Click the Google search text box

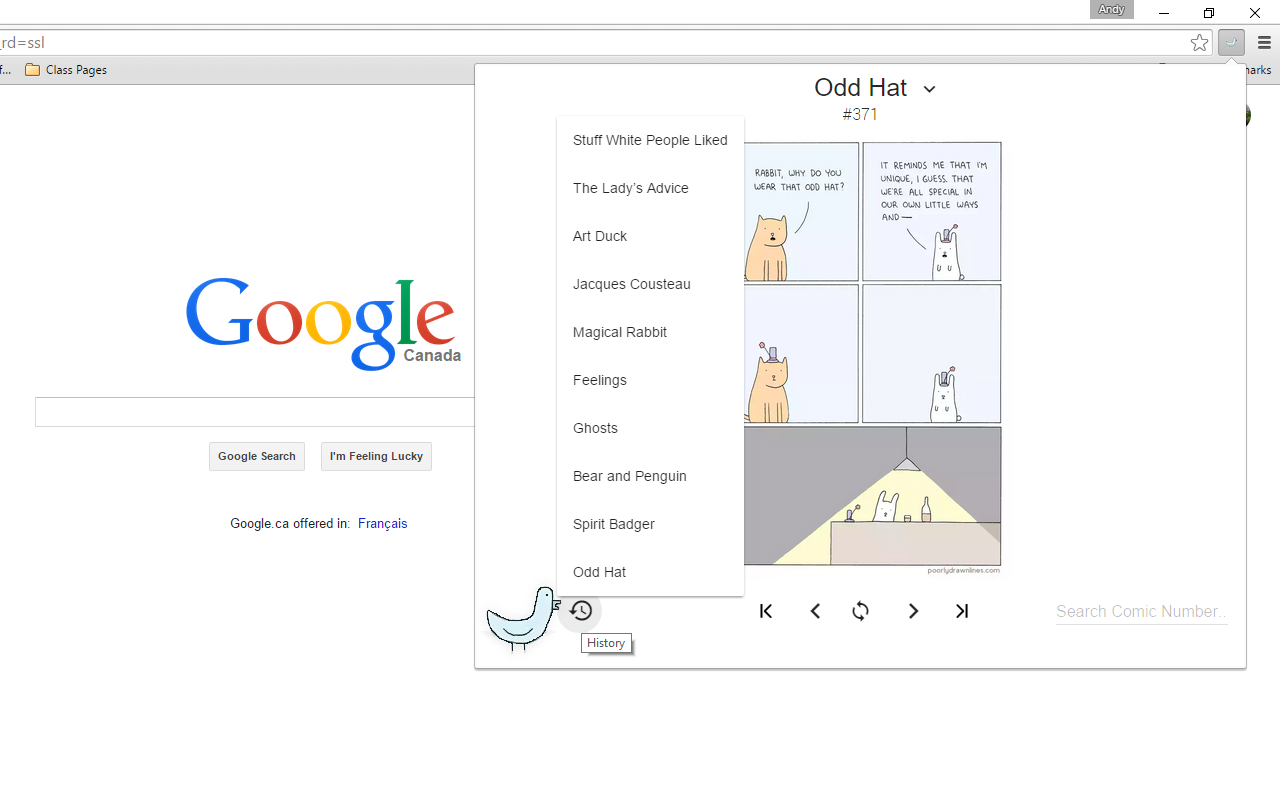(x=255, y=412)
